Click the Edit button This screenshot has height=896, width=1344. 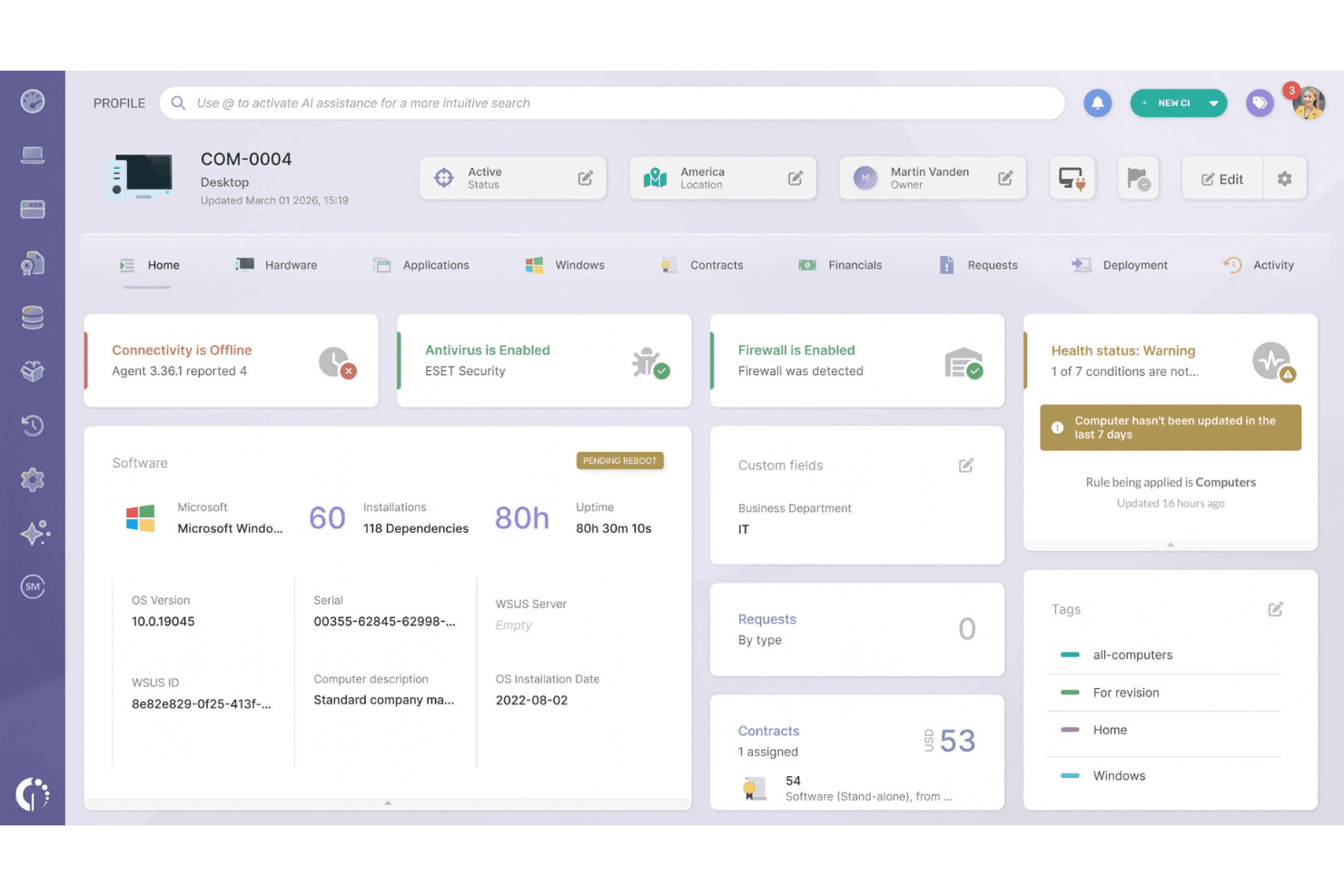point(1222,179)
